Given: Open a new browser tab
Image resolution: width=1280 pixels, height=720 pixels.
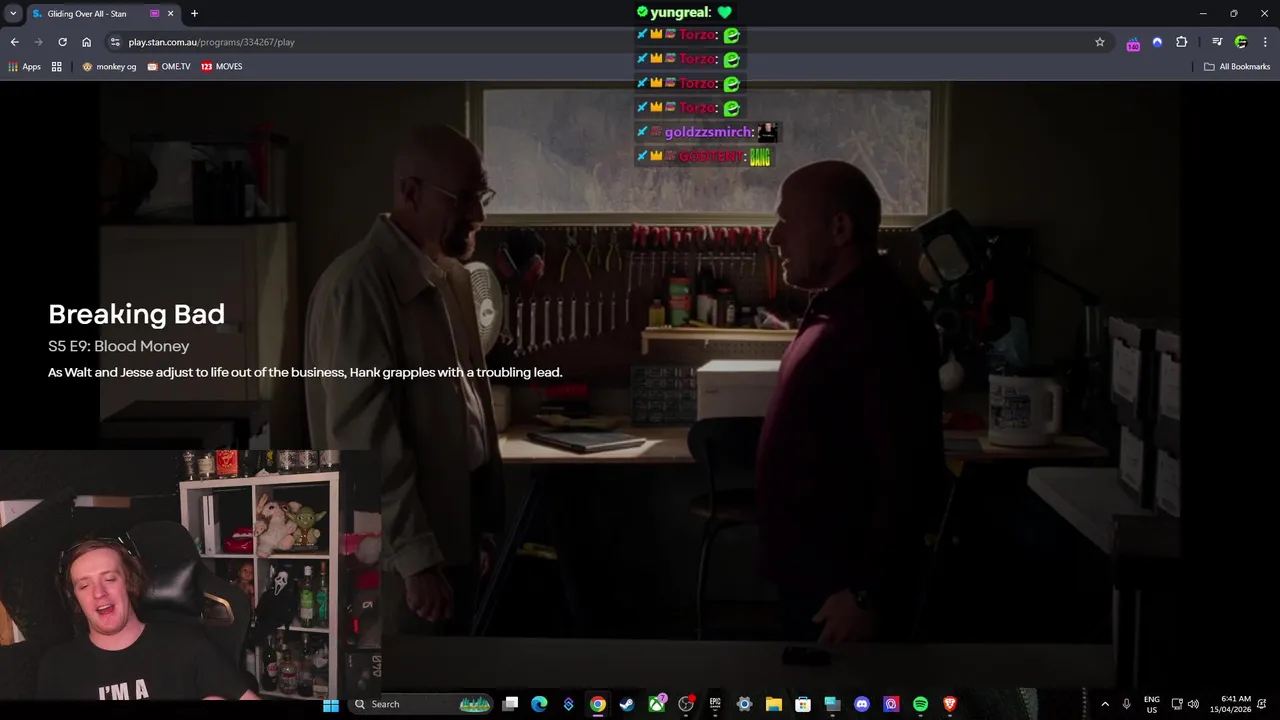Looking at the screenshot, I should tap(194, 14).
